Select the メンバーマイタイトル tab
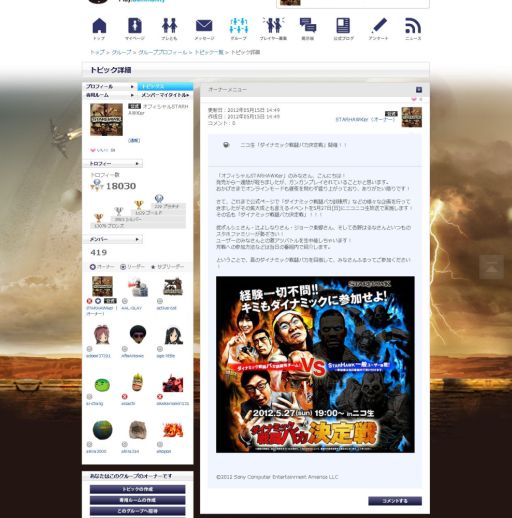Screen dimensions: 512x518 pyautogui.click(x=166, y=95)
